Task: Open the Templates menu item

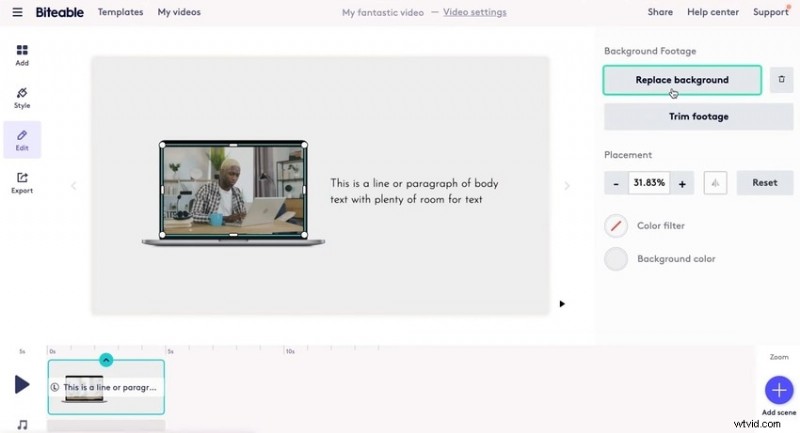Action: click(x=120, y=12)
